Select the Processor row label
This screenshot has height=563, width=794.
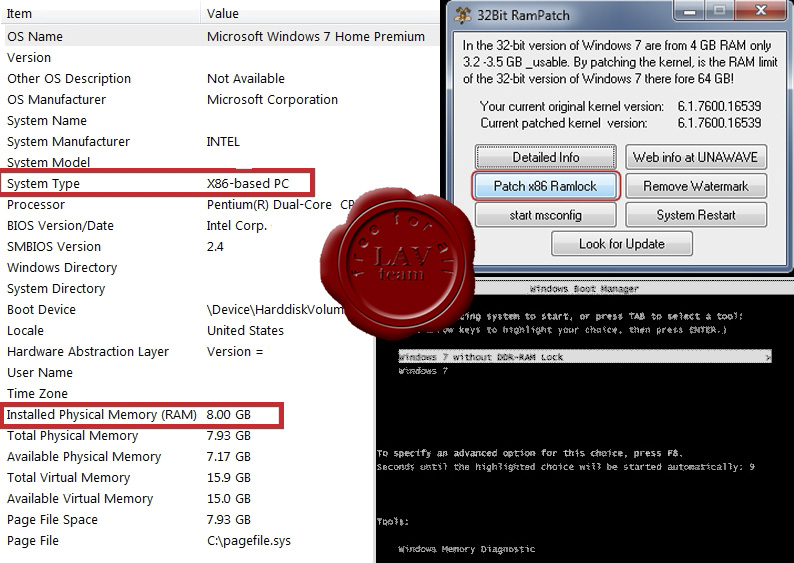tap(36, 205)
